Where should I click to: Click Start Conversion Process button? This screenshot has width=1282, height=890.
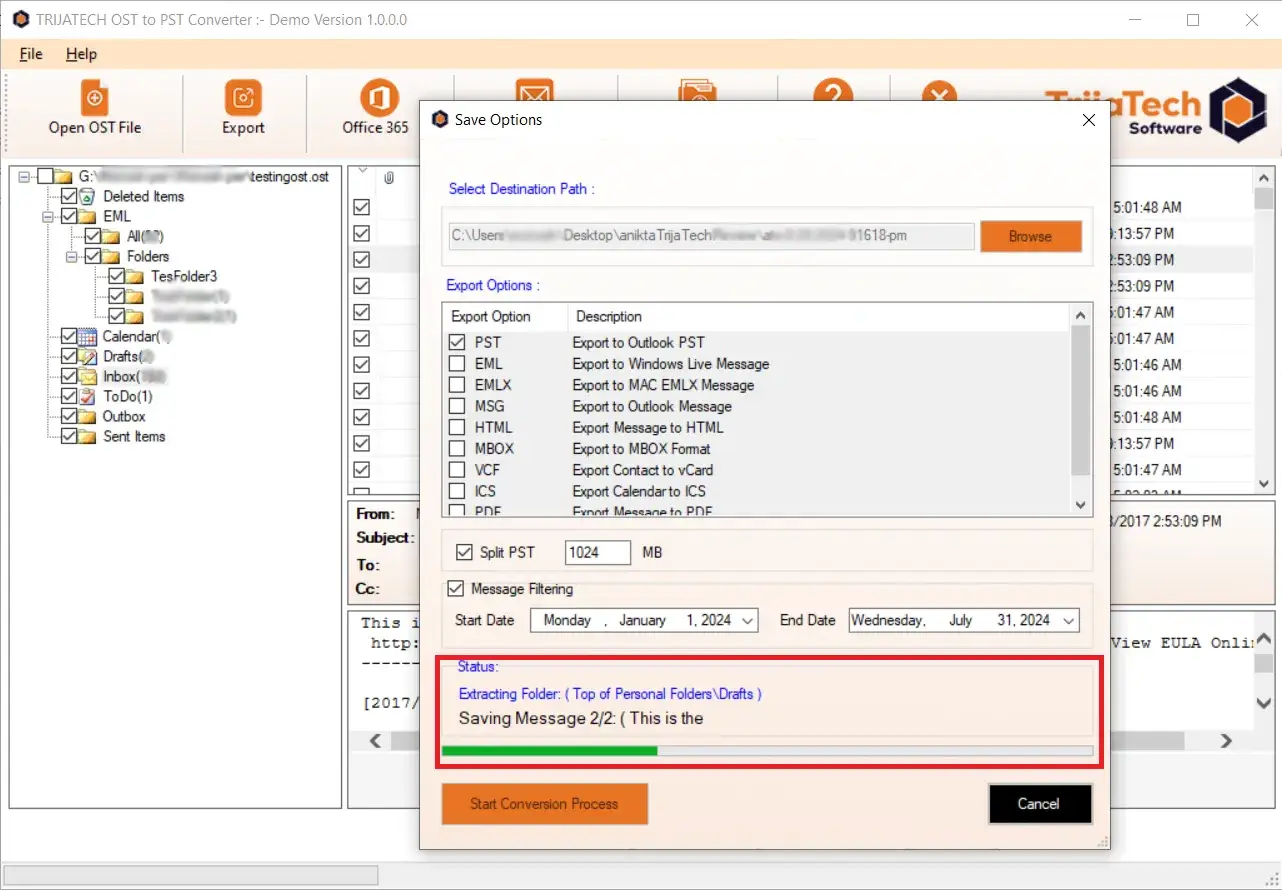[545, 804]
